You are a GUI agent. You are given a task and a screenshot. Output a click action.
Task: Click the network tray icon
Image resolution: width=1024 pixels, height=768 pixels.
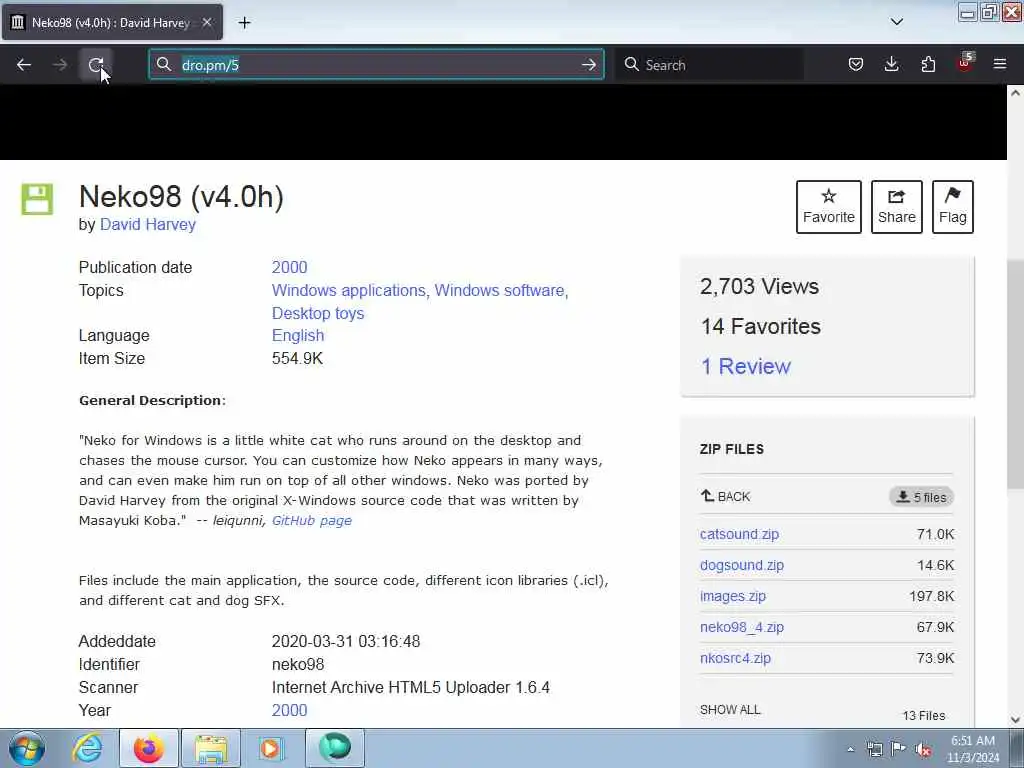click(875, 749)
